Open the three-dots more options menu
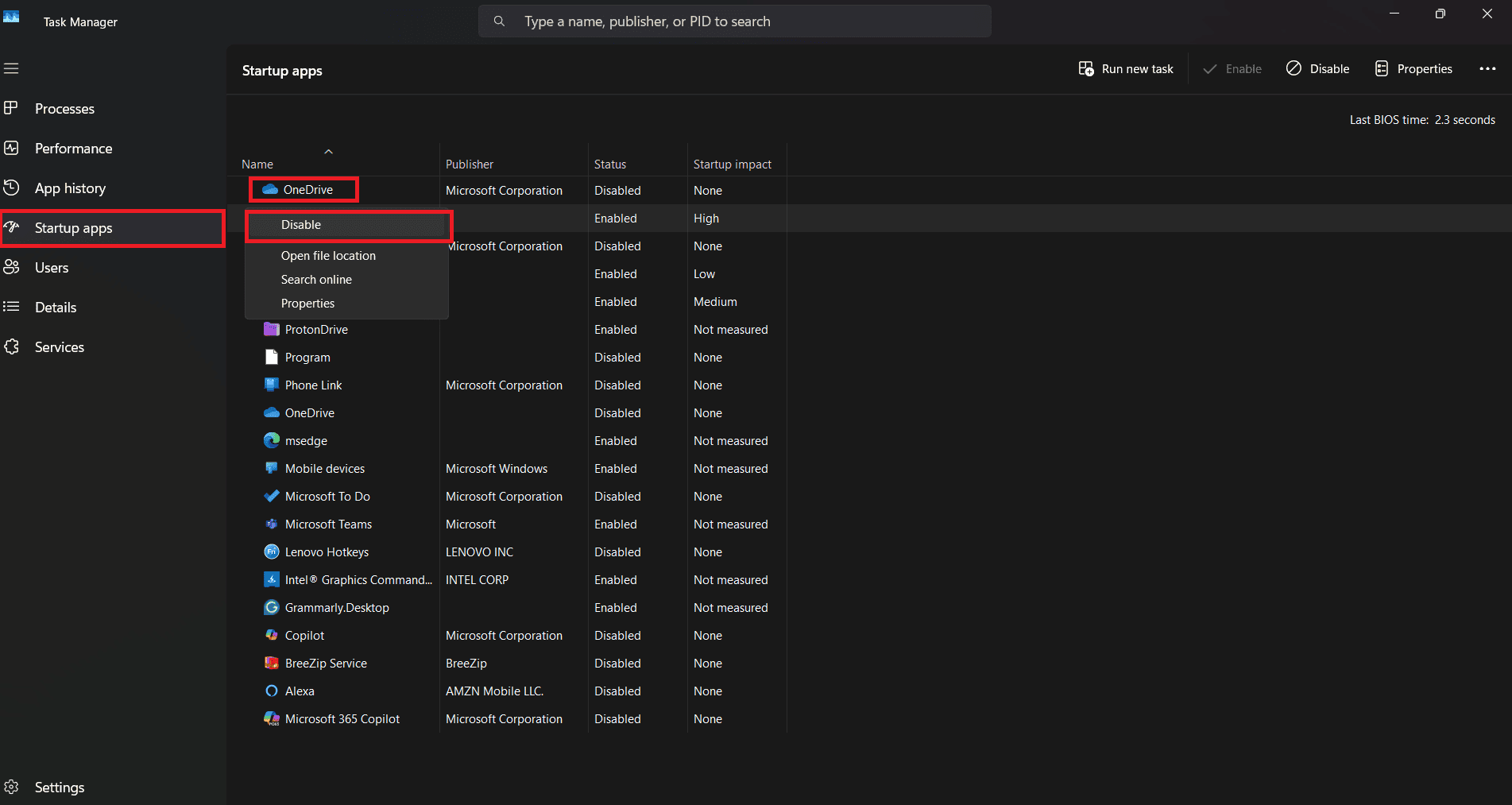Image resolution: width=1512 pixels, height=805 pixels. coord(1487,69)
